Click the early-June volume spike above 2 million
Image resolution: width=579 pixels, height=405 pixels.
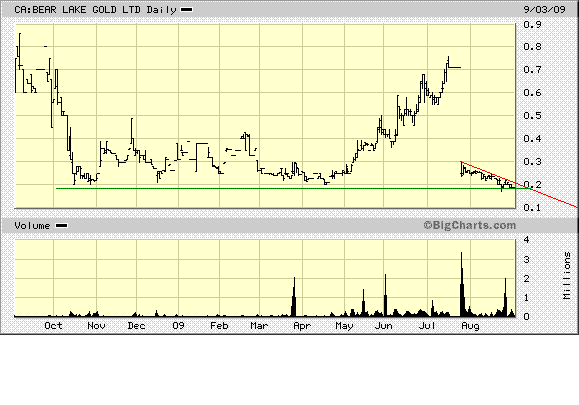(385, 295)
